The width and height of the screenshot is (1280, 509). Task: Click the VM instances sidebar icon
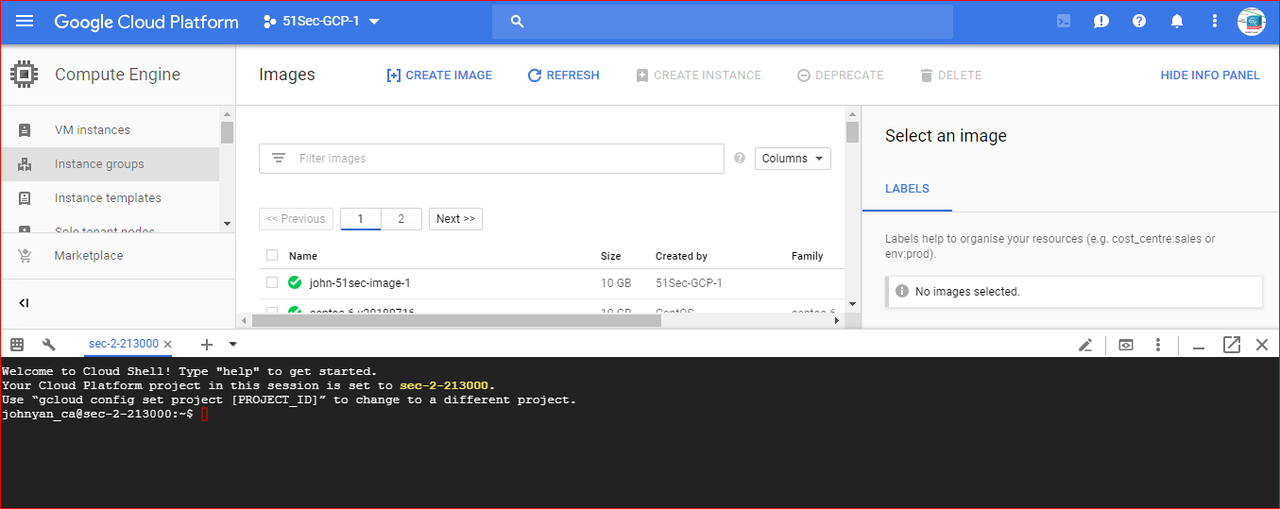(25, 130)
